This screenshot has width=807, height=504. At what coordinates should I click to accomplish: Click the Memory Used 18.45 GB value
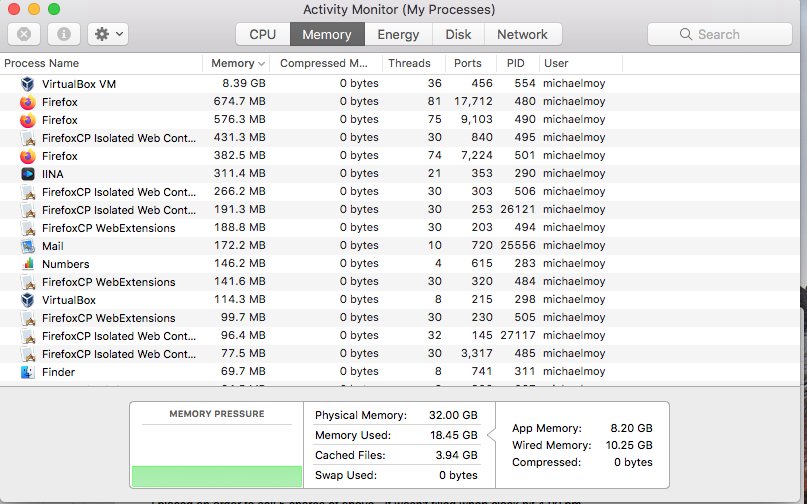click(x=454, y=435)
